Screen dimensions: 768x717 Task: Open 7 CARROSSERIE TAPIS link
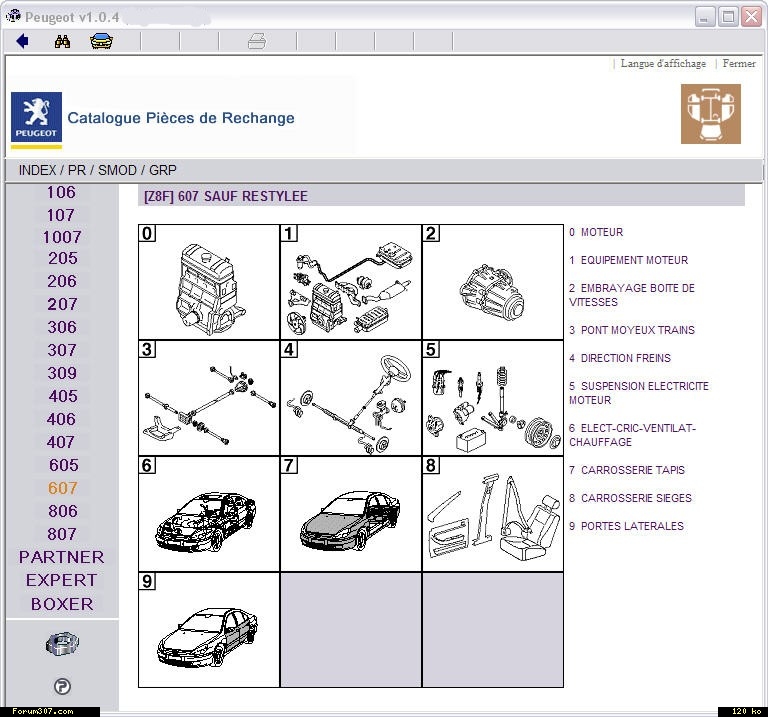(627, 470)
